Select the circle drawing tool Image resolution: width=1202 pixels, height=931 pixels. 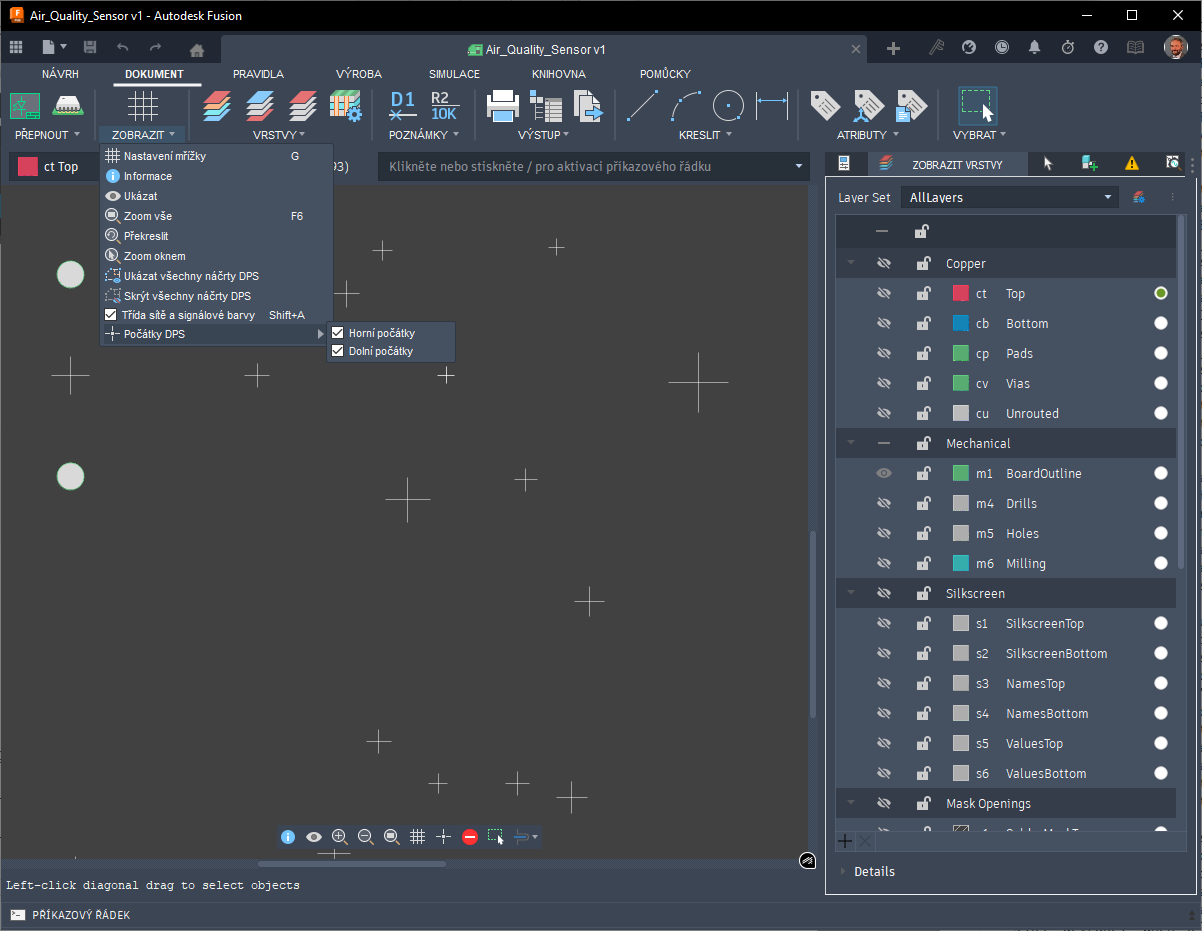pos(728,104)
